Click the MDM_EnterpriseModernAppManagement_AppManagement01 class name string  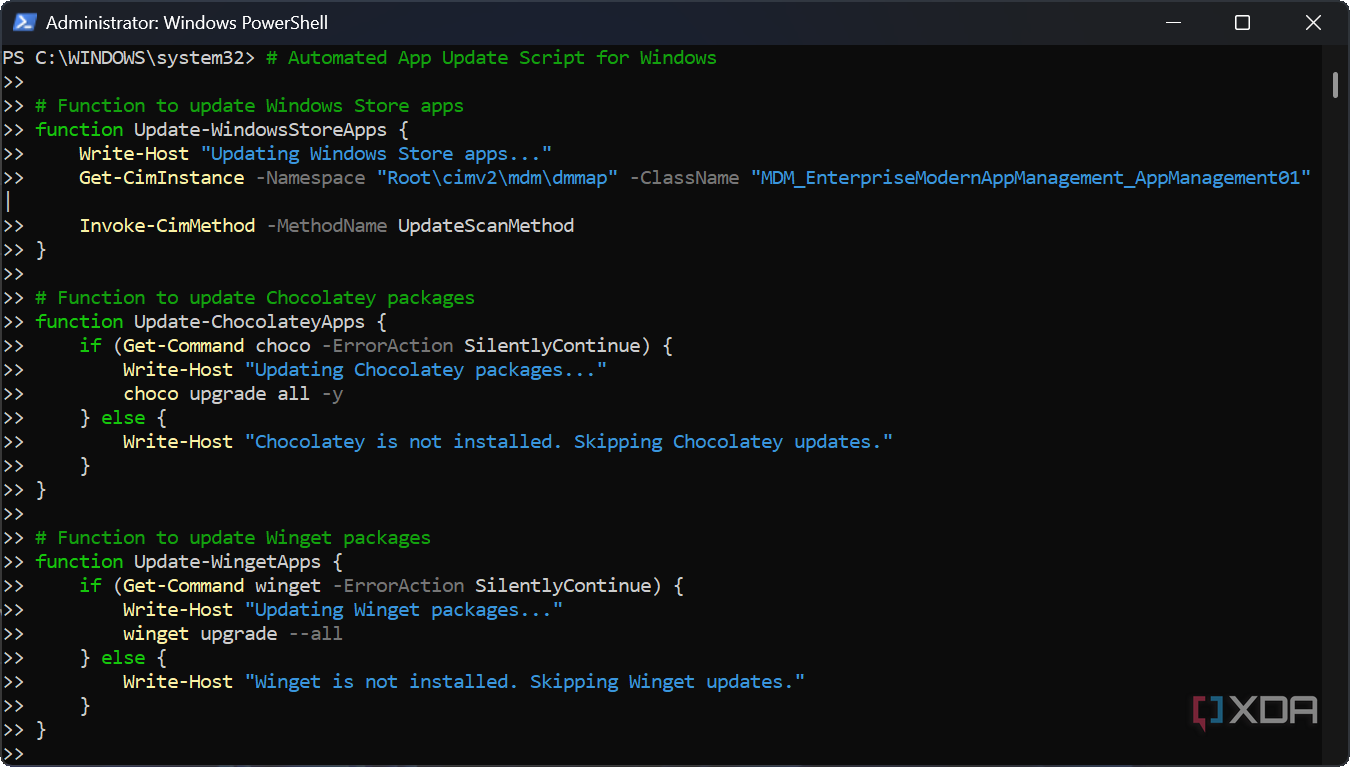coord(1031,178)
